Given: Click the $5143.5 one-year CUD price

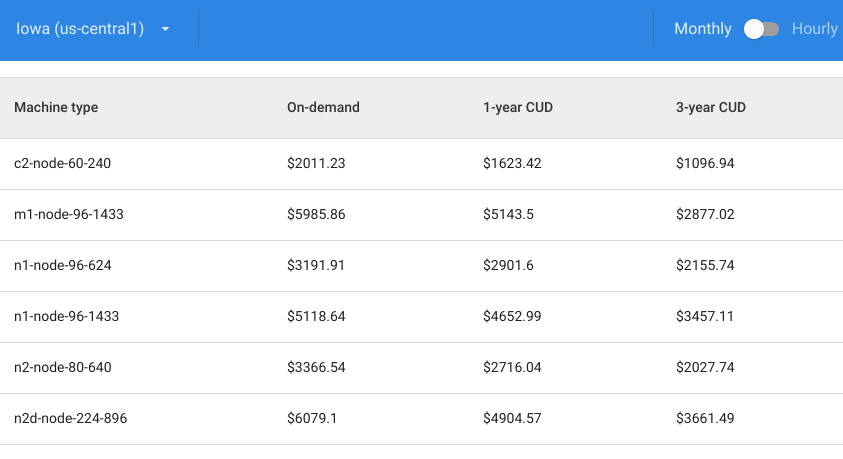Looking at the screenshot, I should [x=510, y=214].
